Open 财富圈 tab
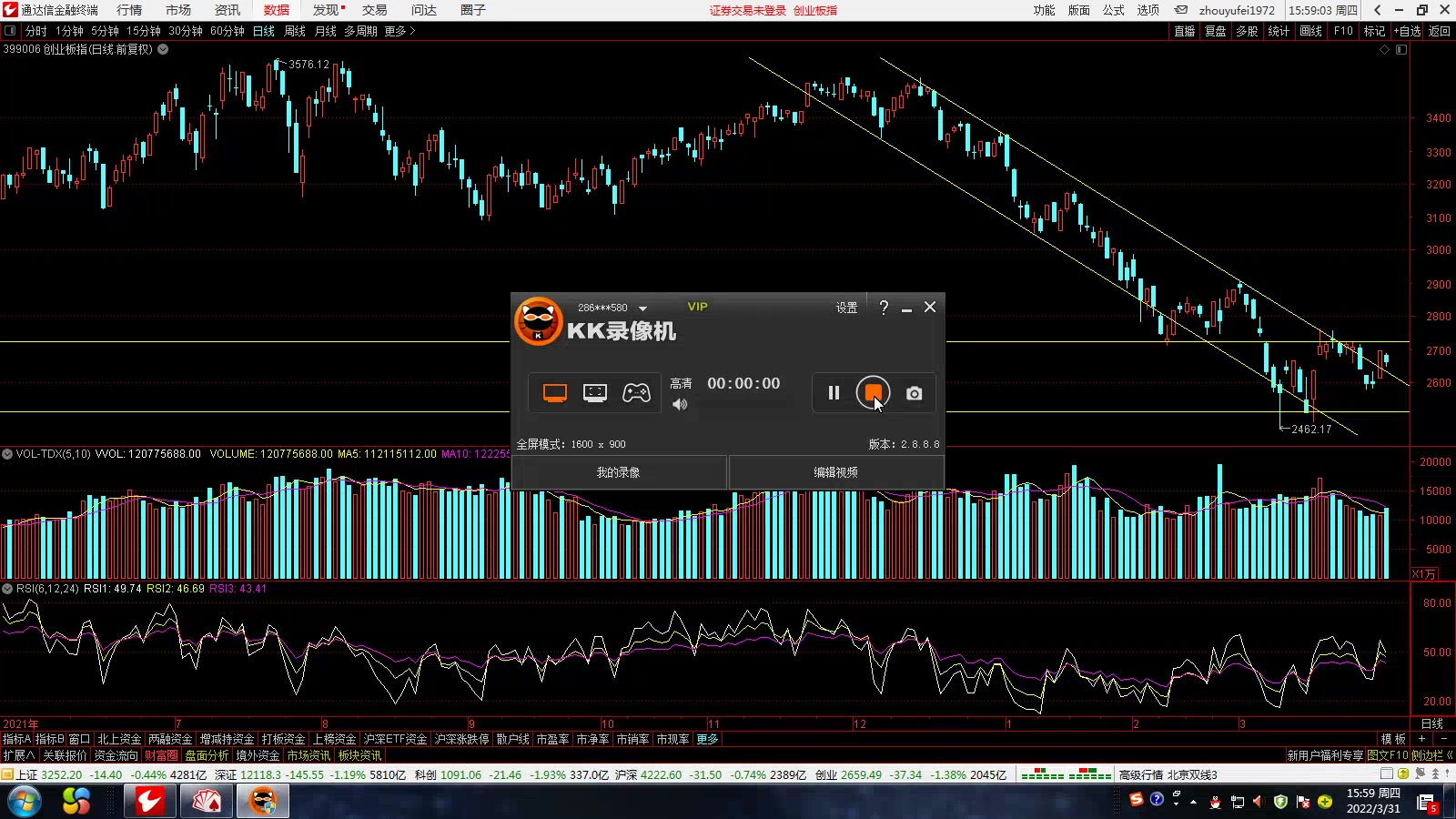 tap(161, 755)
